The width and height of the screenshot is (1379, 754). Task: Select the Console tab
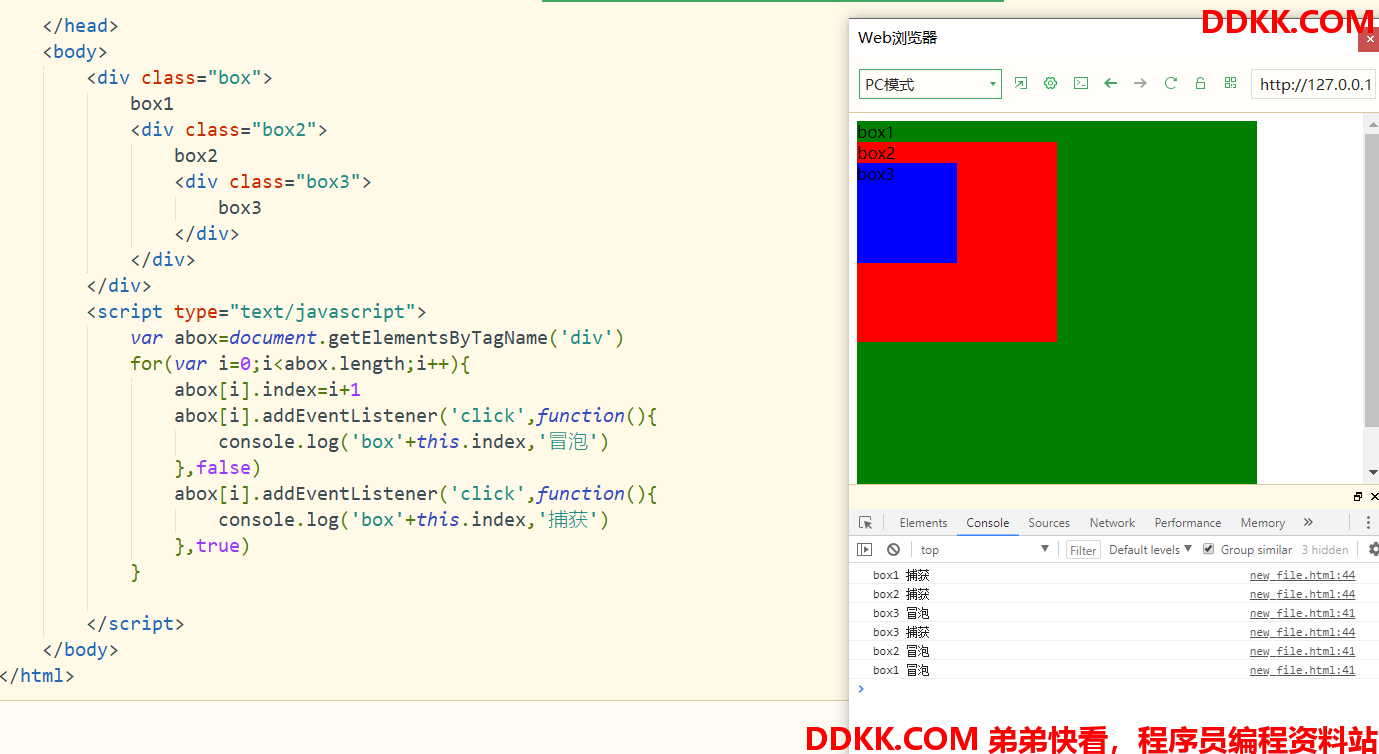pyautogui.click(x=988, y=523)
